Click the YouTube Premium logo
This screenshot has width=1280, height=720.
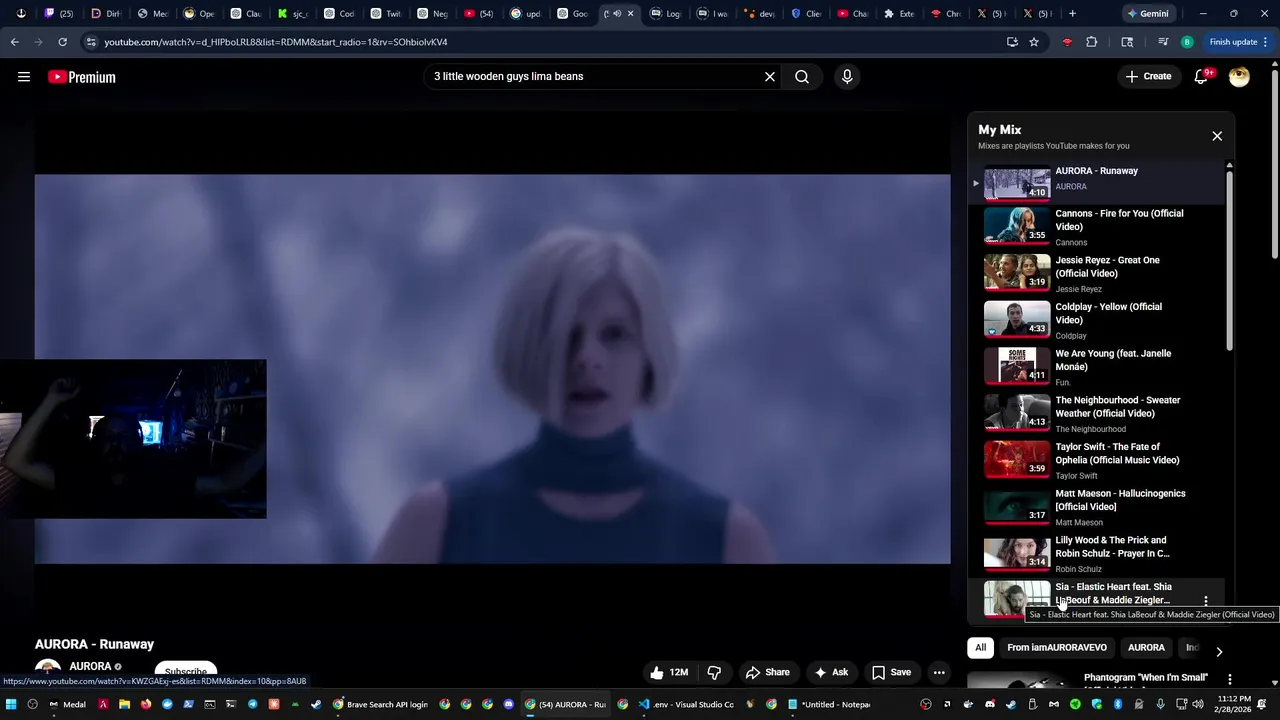pos(82,77)
